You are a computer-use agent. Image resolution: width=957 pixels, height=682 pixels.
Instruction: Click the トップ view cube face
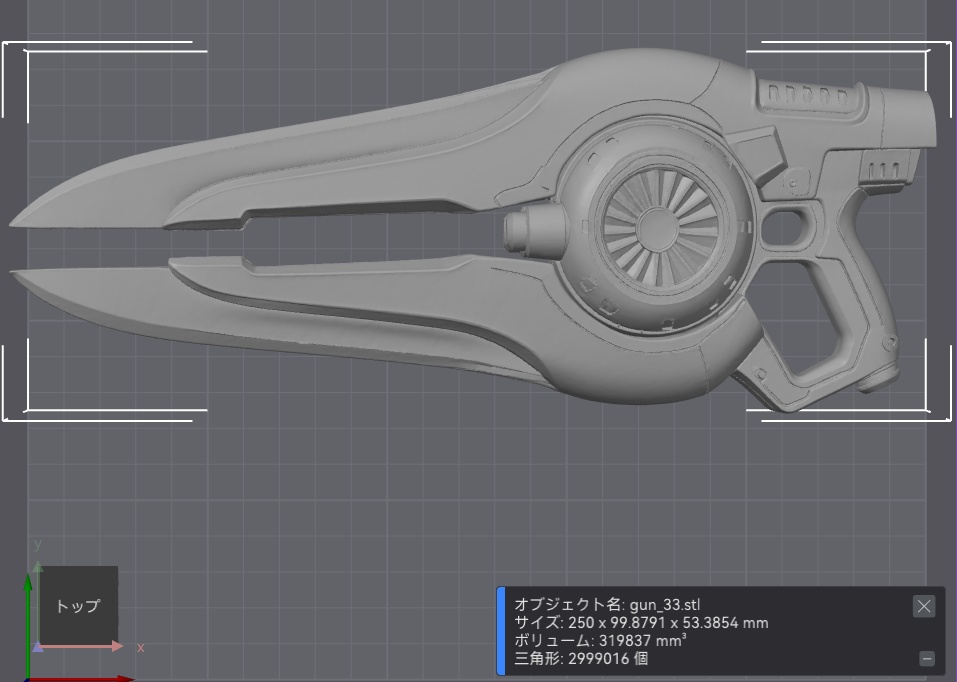[x=78, y=606]
